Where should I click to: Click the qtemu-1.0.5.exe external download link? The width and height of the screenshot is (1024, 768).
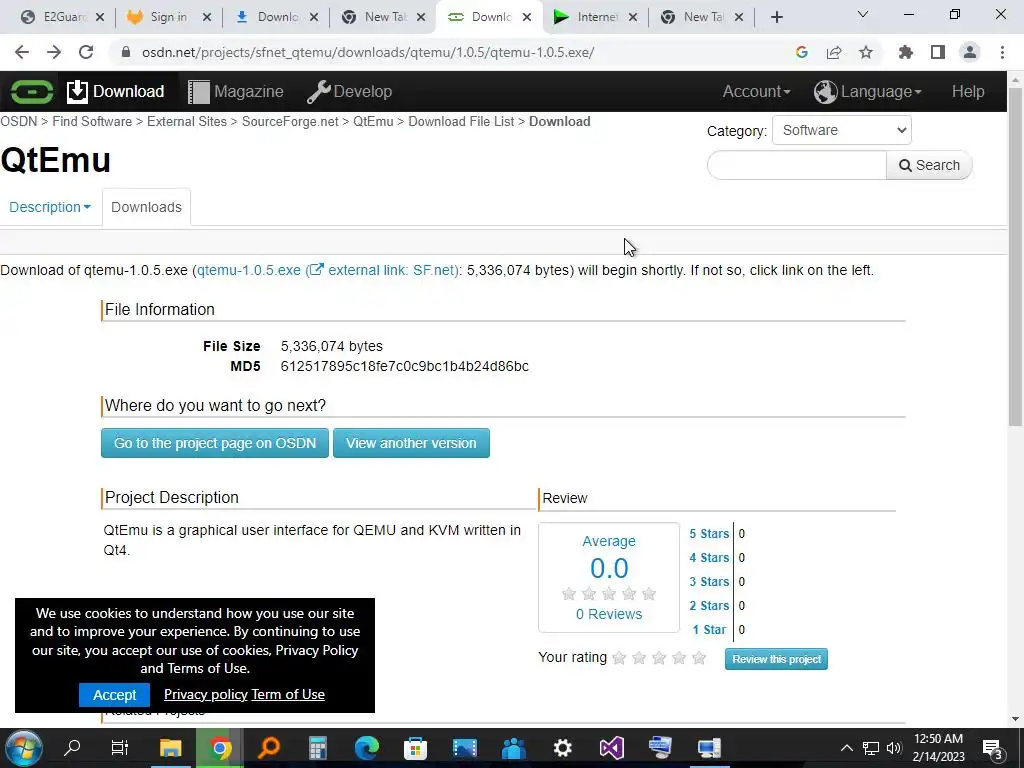click(327, 270)
